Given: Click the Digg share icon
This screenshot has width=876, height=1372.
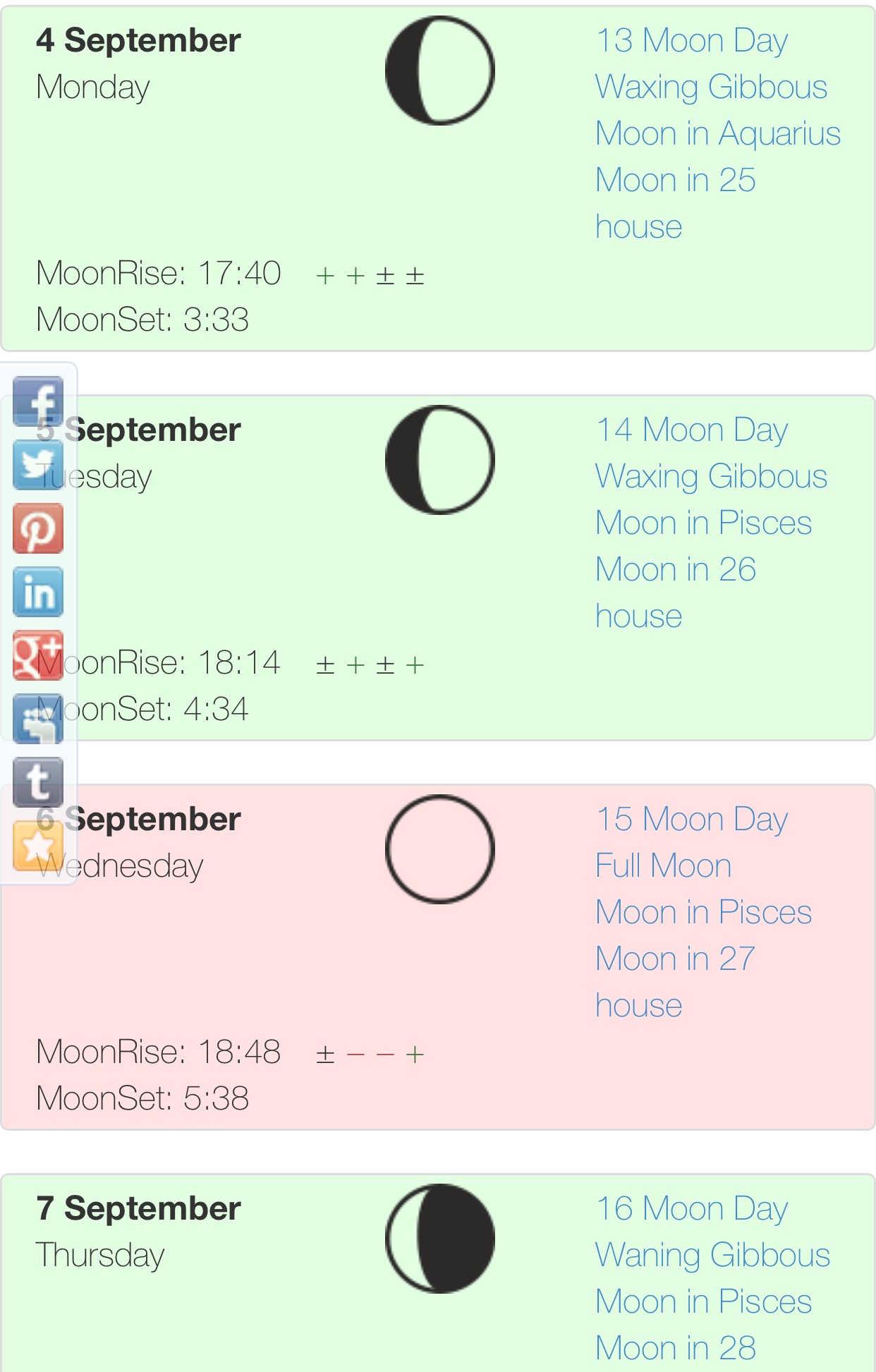Looking at the screenshot, I should point(38,719).
